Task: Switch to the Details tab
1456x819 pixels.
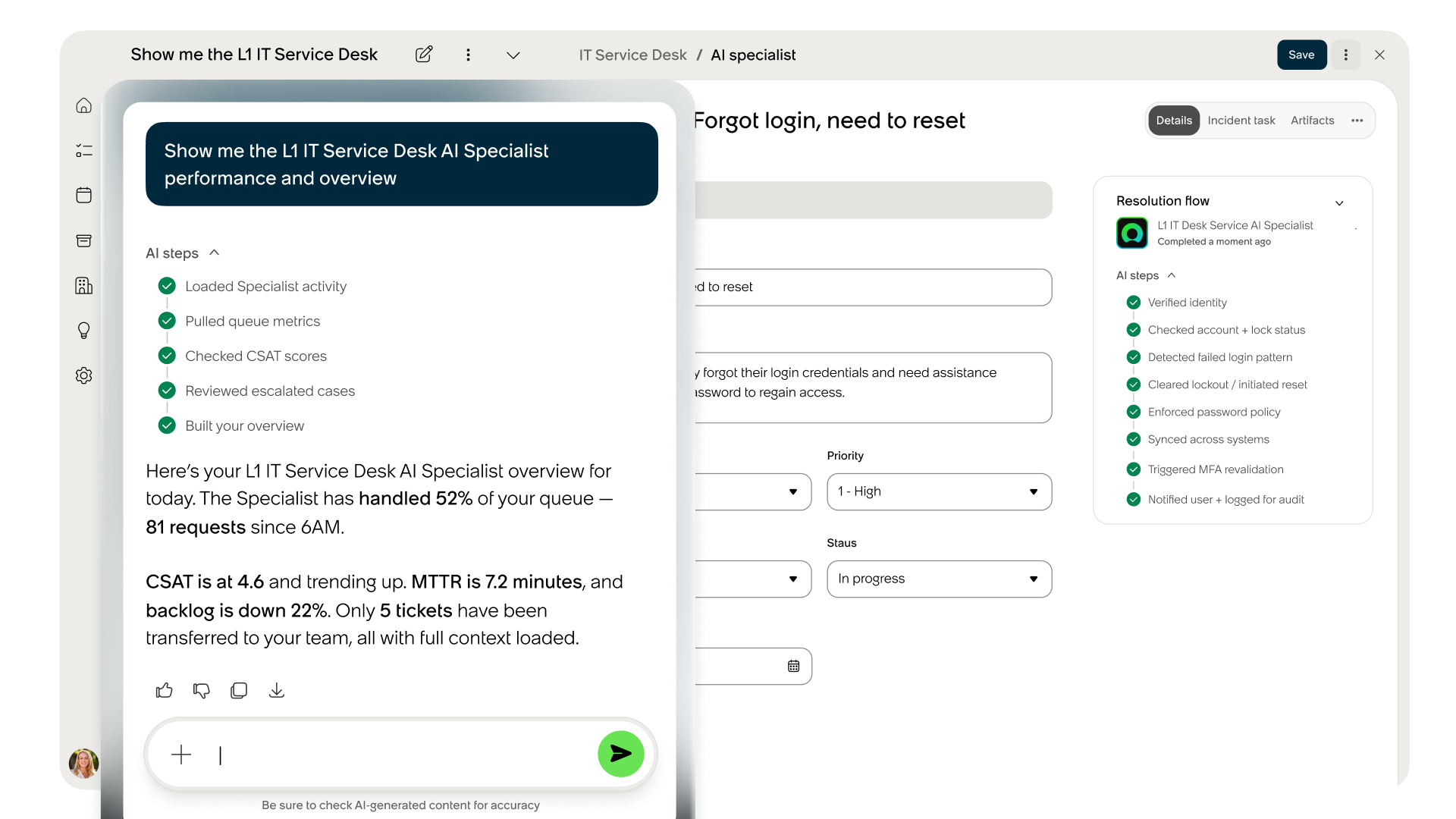Action: 1174,121
